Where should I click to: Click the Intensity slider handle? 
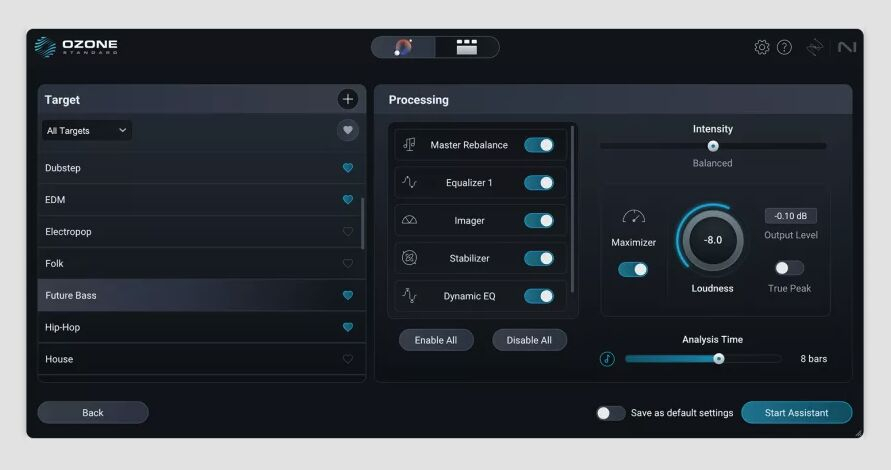click(x=713, y=146)
